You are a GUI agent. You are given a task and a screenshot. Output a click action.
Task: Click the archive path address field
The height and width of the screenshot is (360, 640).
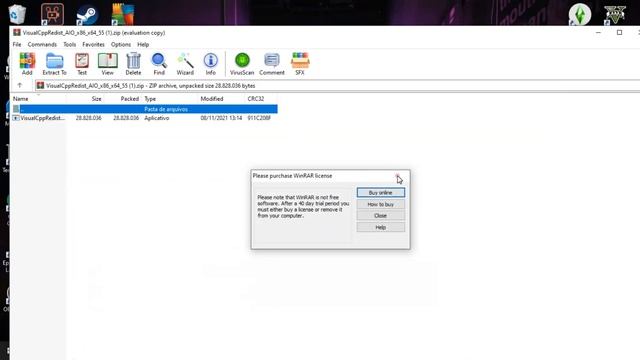(x=337, y=86)
